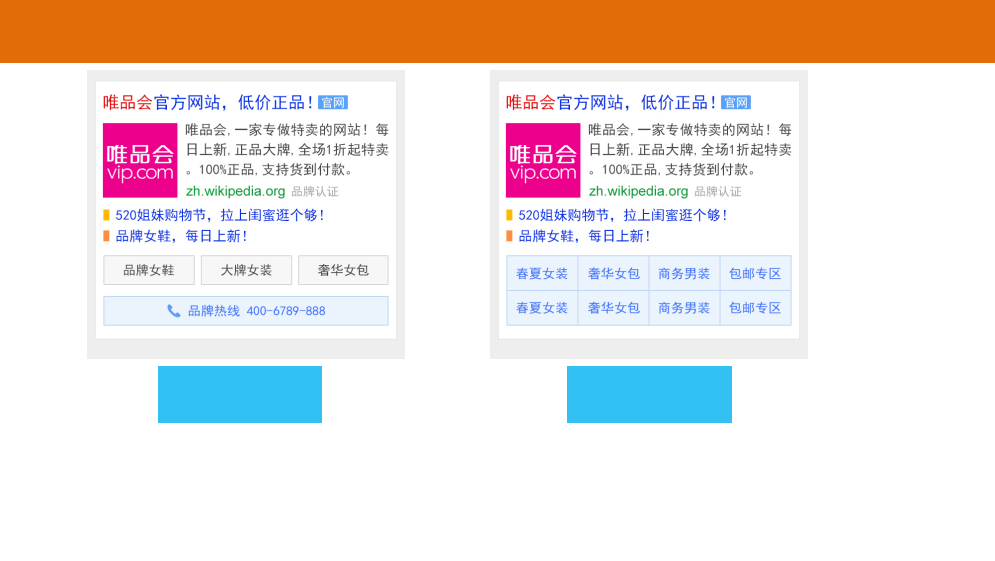Click the description text in the right ad

690,150
